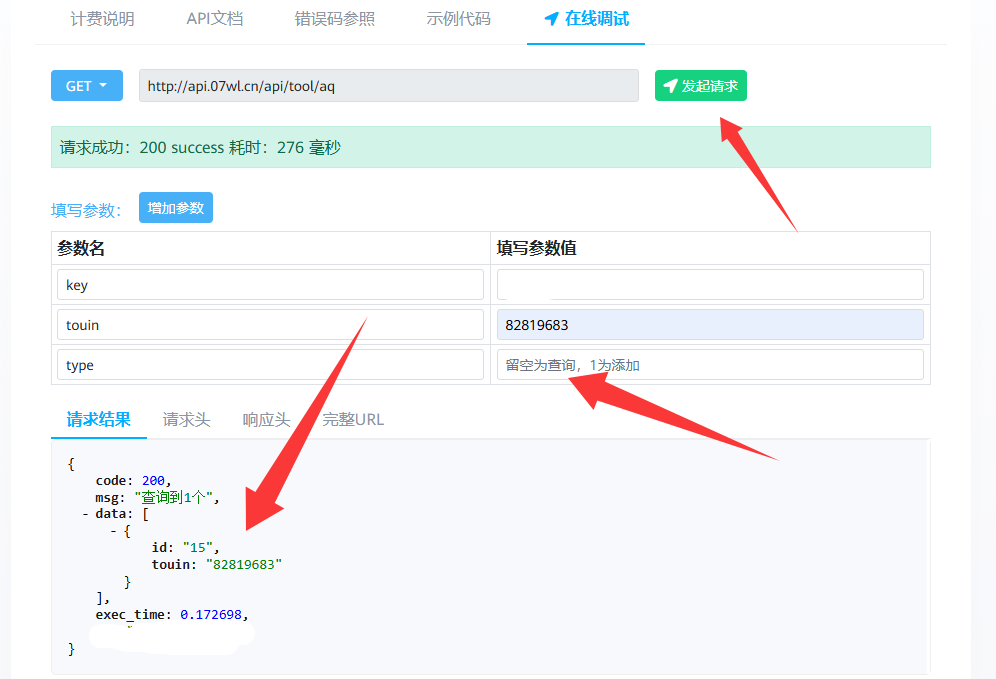Screen dimensions: 996x679
Task: Open the GET request method dropdown
Action: click(x=86, y=86)
